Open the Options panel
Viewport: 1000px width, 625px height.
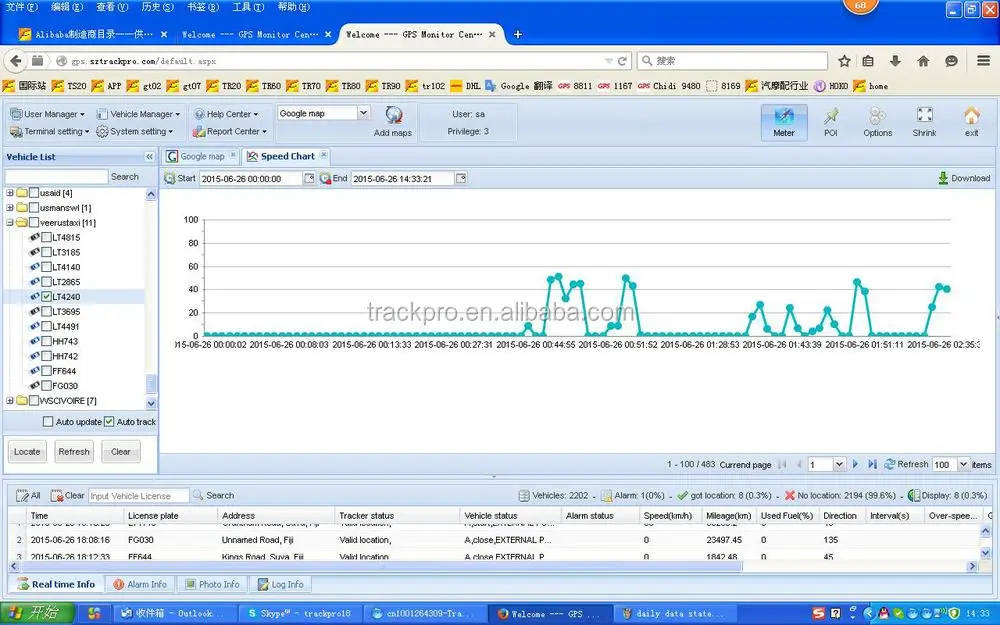click(x=877, y=120)
